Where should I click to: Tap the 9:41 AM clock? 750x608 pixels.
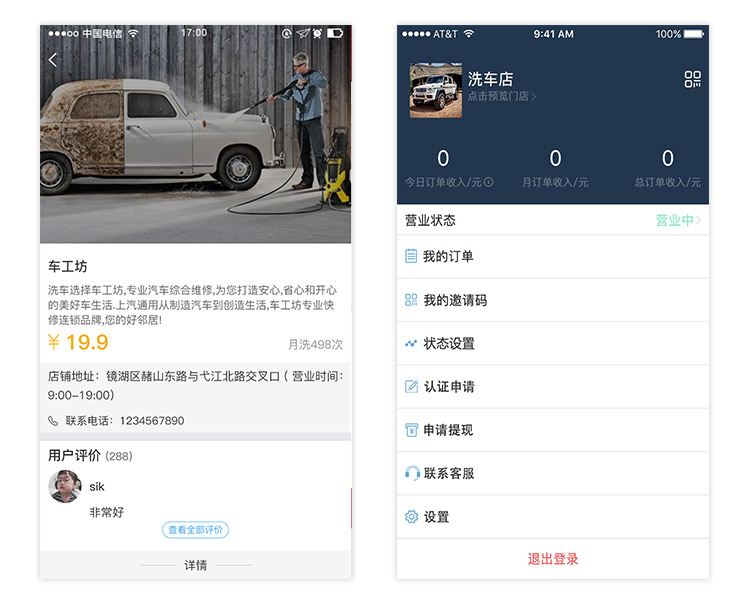tap(553, 34)
